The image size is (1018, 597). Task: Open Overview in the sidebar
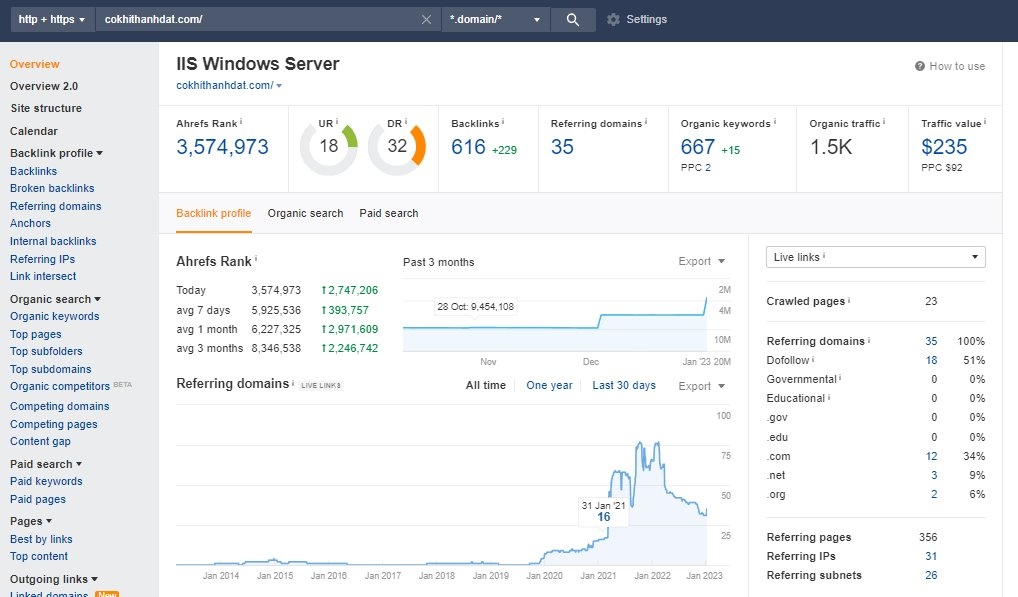click(34, 64)
